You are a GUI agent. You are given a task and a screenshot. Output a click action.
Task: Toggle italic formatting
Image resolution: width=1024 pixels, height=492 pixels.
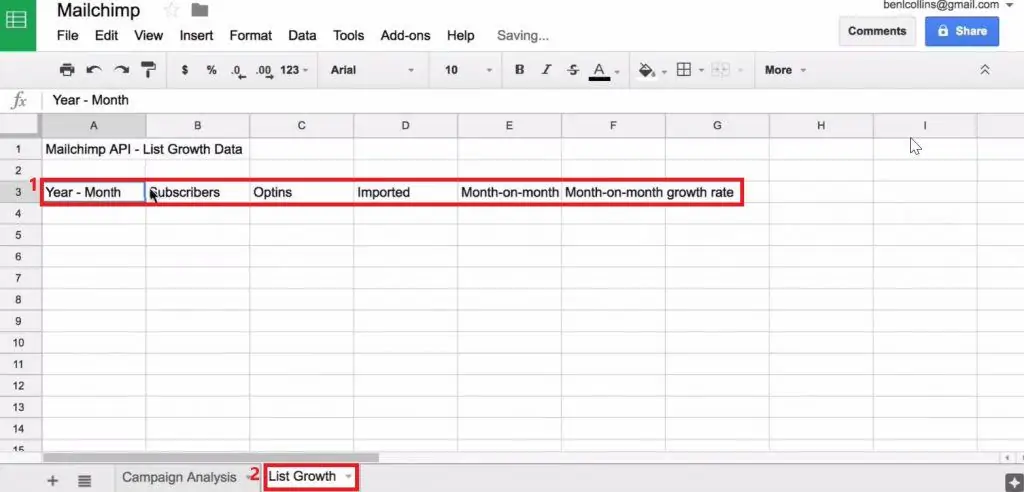click(546, 70)
